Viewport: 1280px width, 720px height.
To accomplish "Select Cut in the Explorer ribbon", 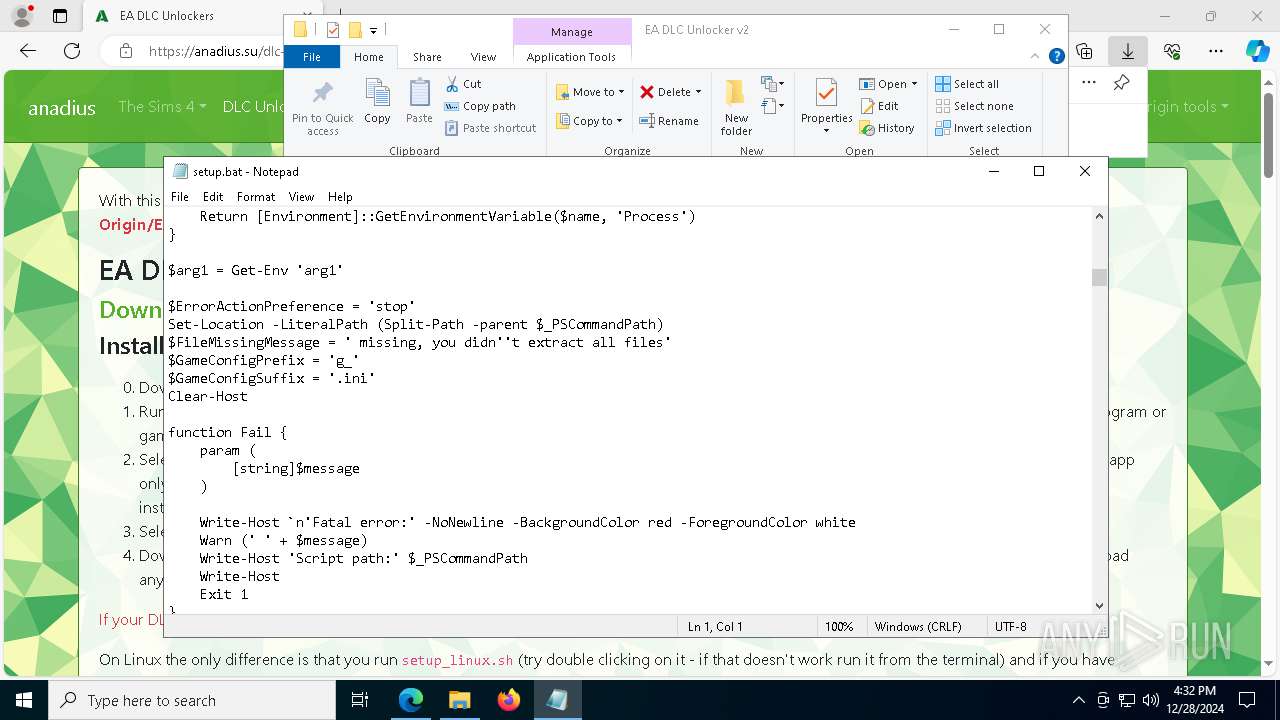I will click(463, 84).
